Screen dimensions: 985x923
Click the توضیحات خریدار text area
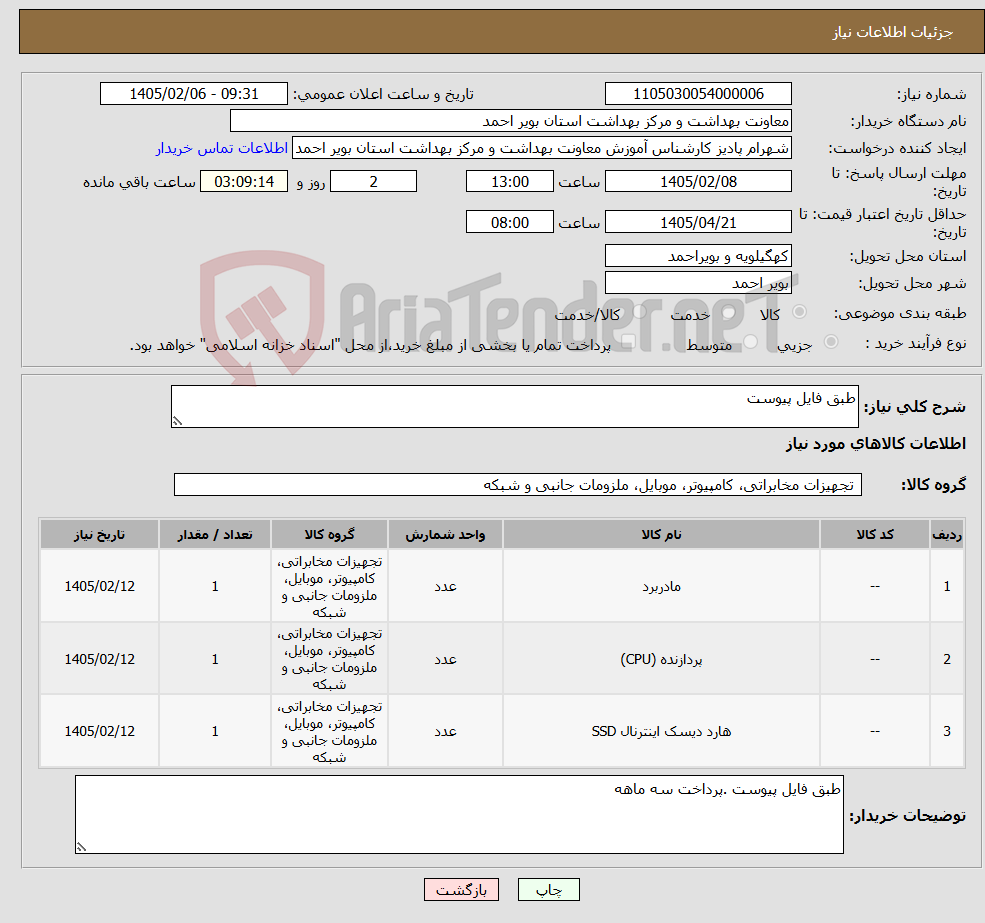point(459,814)
